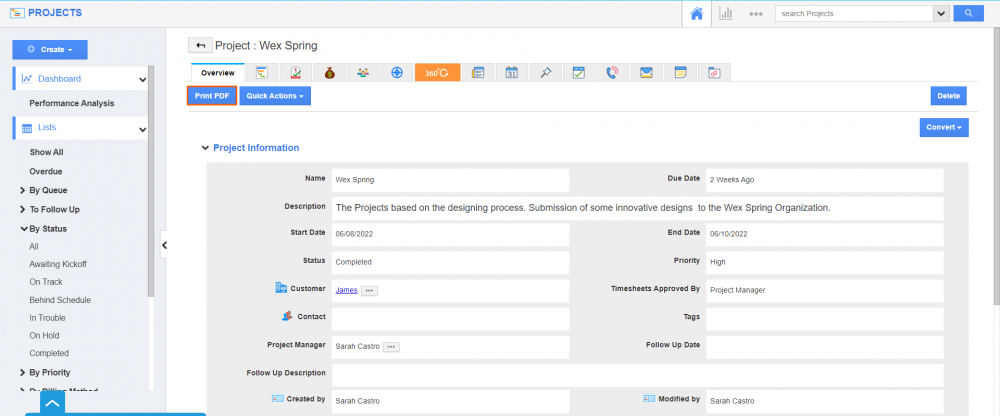Open the pushpin tab icon
1000x416 pixels.
point(545,73)
